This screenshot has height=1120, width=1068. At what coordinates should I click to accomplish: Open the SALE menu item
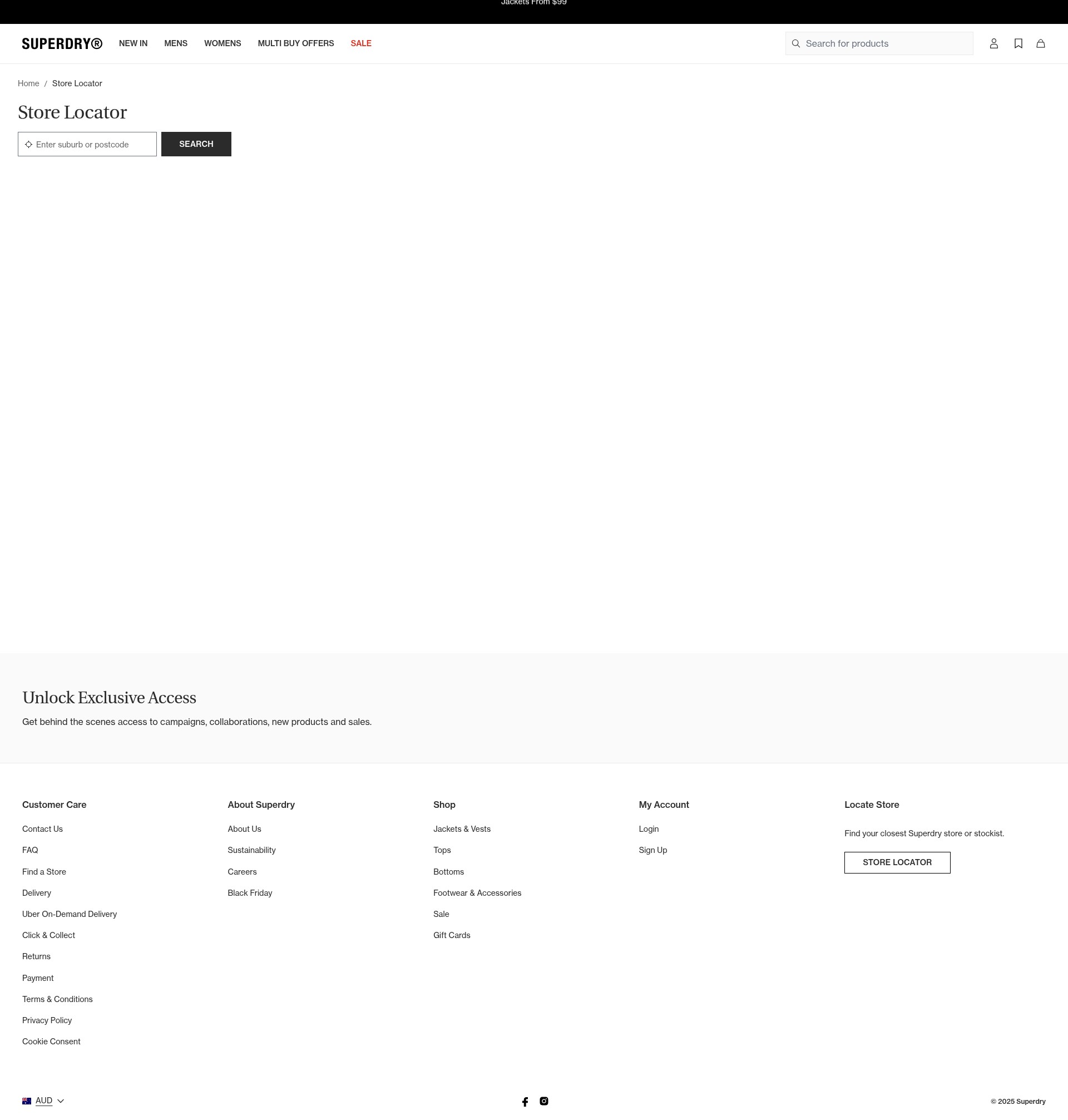361,43
